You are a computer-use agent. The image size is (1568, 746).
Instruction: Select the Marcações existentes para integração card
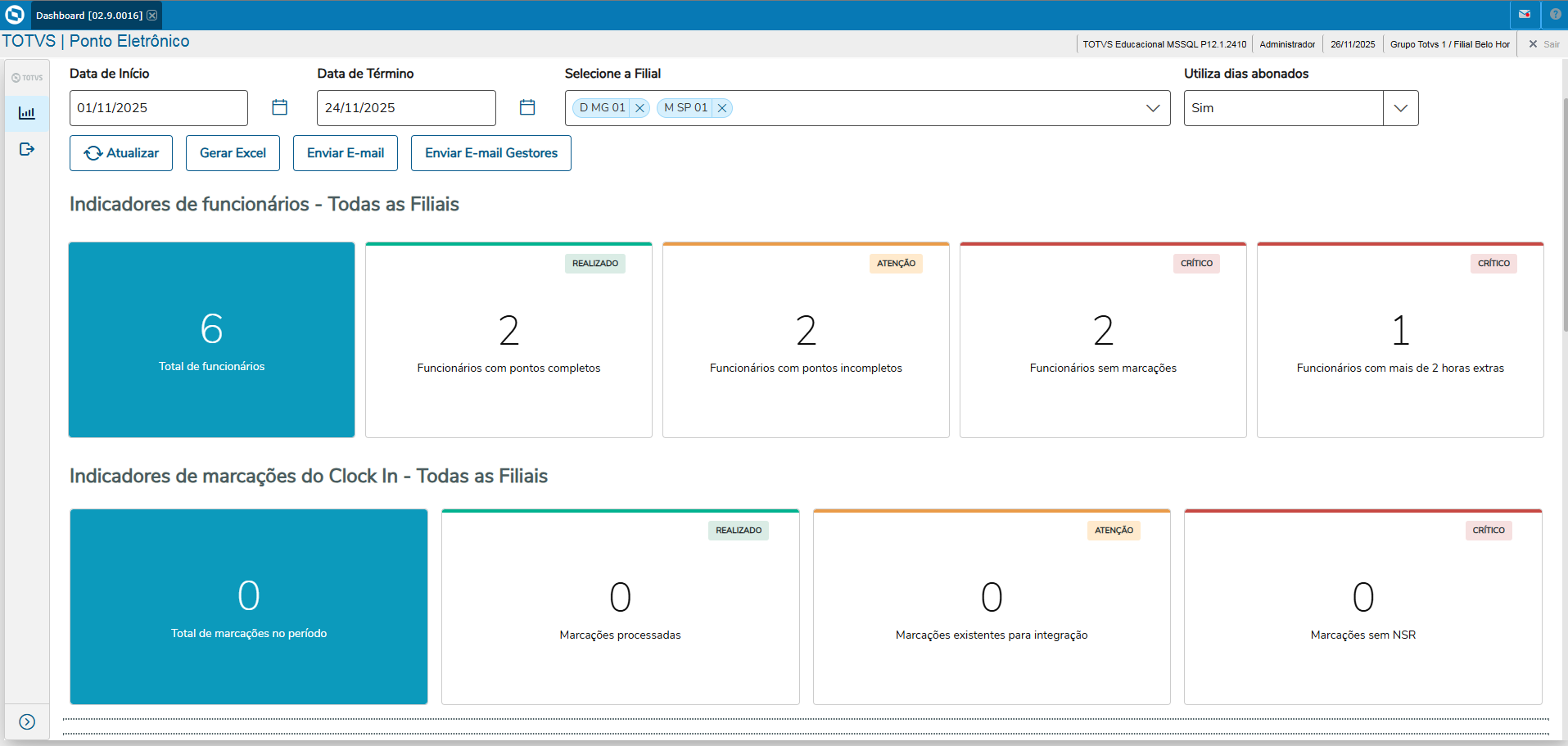click(x=992, y=607)
